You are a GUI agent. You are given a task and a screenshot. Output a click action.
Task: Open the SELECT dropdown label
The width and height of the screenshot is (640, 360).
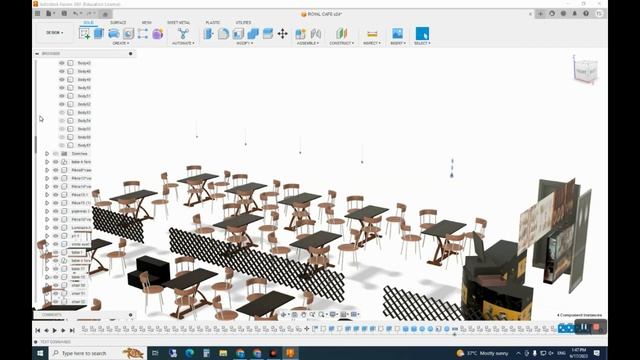pos(422,43)
